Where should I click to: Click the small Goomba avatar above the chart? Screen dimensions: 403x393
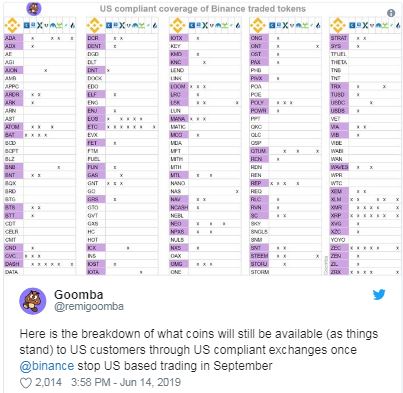coord(34,9)
